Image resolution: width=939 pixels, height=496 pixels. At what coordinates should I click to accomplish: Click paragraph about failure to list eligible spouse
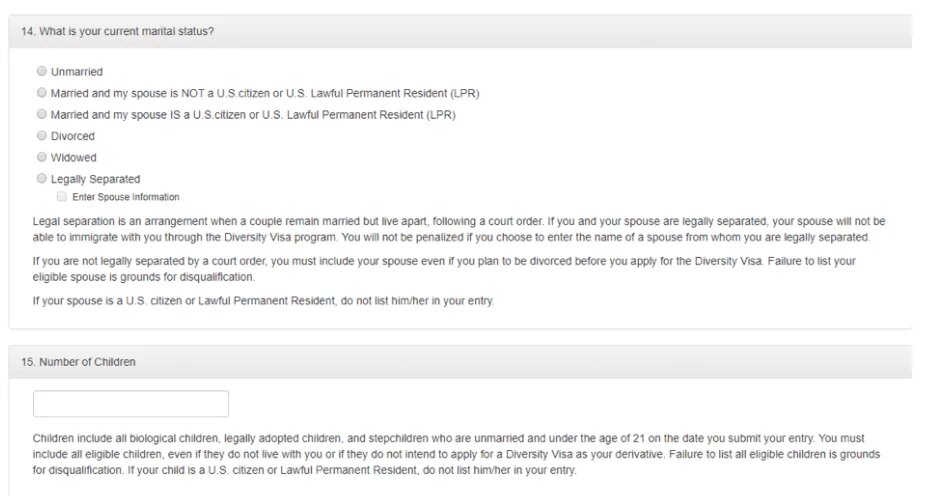[x=444, y=269]
